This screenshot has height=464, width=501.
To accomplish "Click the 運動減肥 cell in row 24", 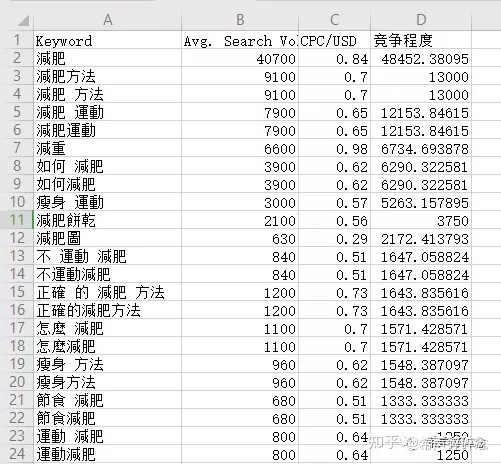I will click(x=107, y=454).
